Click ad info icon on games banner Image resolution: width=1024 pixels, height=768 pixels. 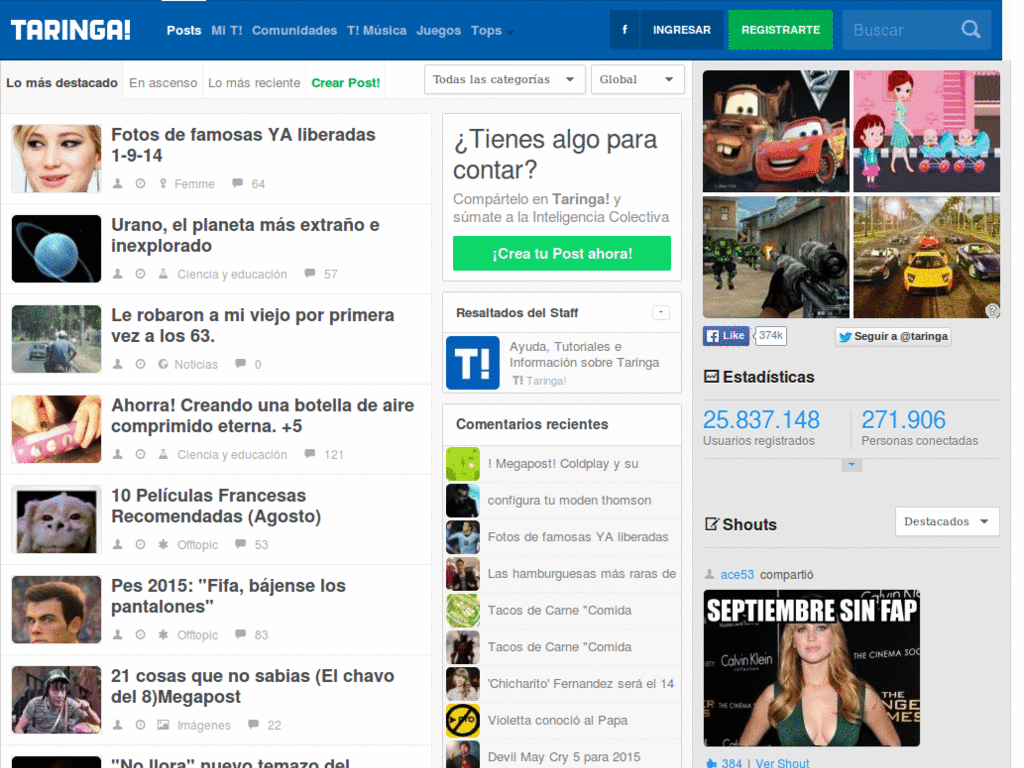992,311
